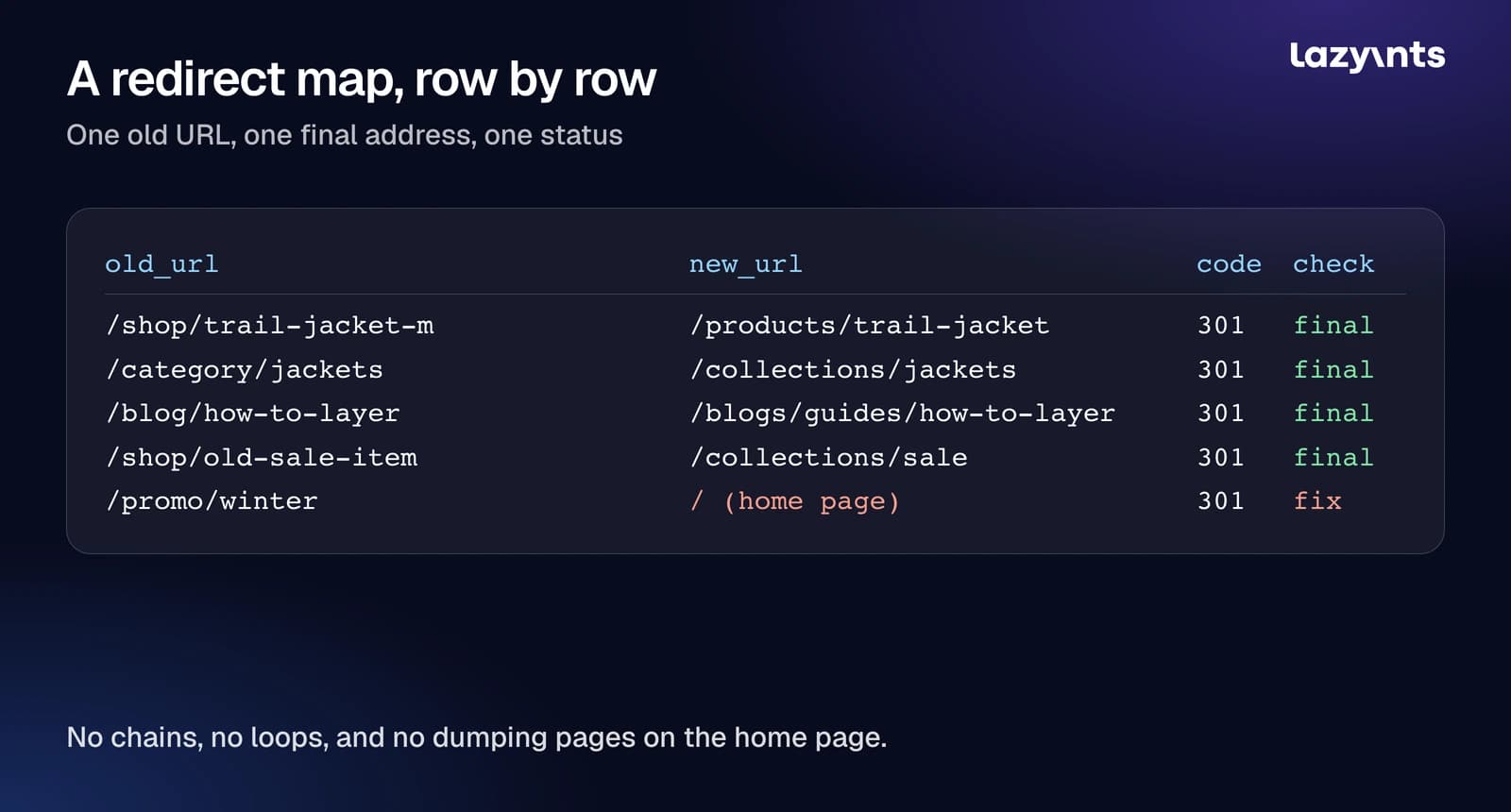
Task: Open the /collections/sale new URL
Action: 828,458
